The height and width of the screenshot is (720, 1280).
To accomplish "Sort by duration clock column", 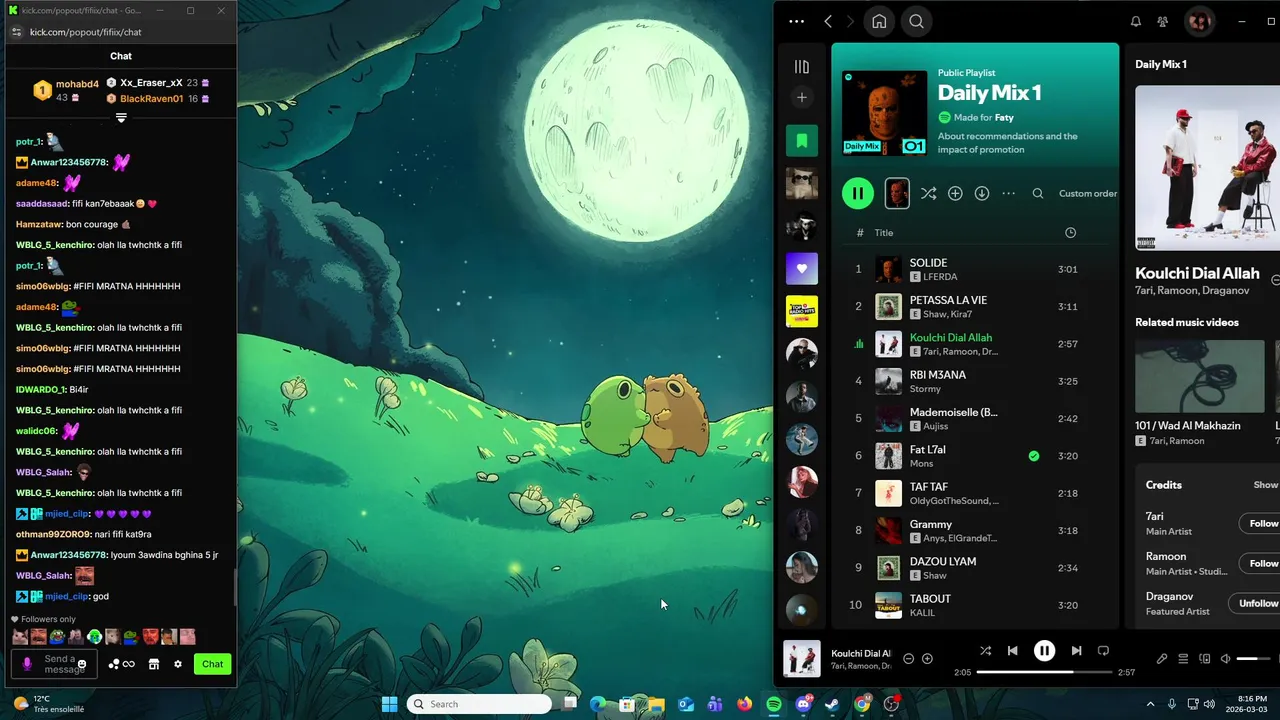I will [x=1070, y=232].
